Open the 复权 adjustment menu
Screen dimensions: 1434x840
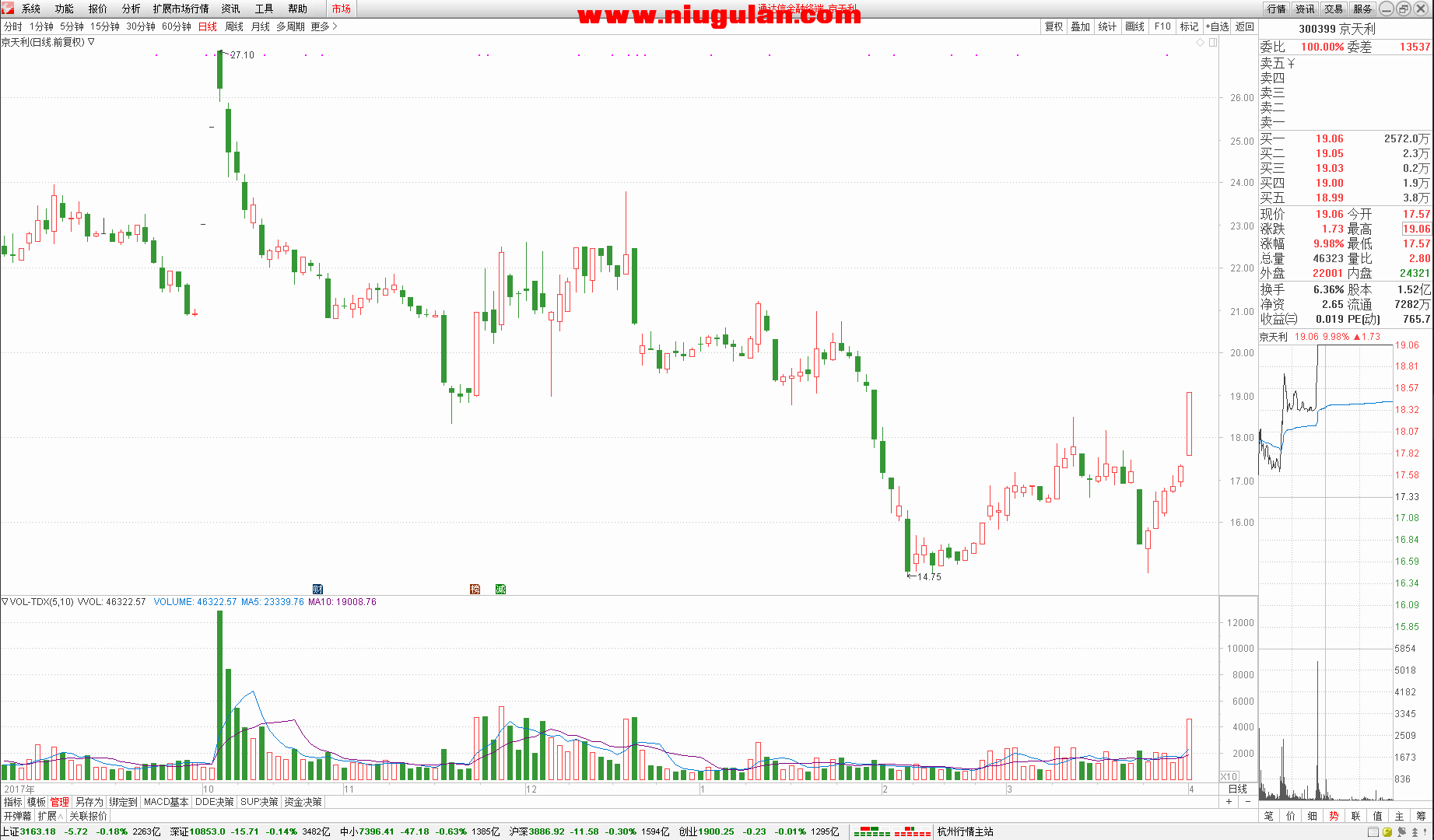[1054, 26]
